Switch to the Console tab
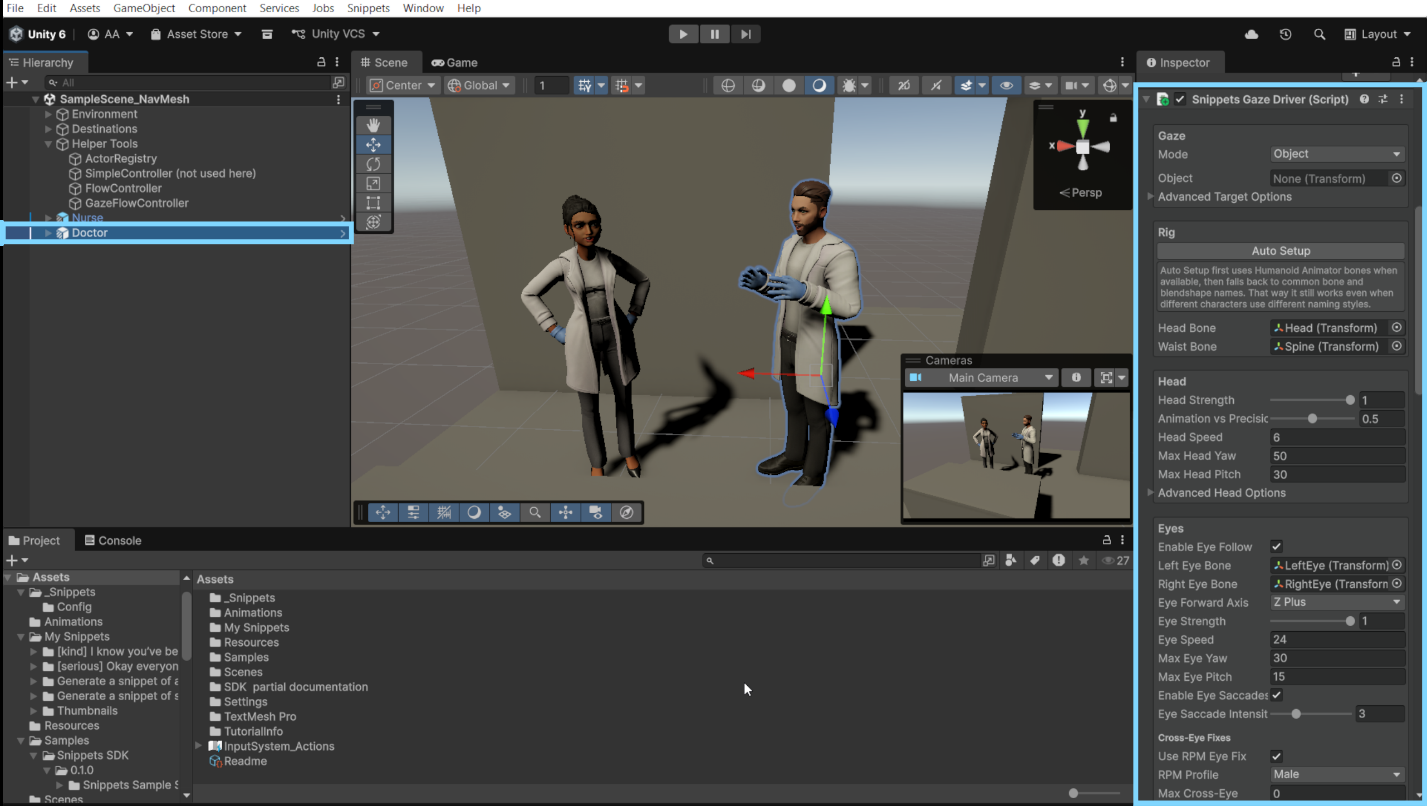 click(112, 540)
